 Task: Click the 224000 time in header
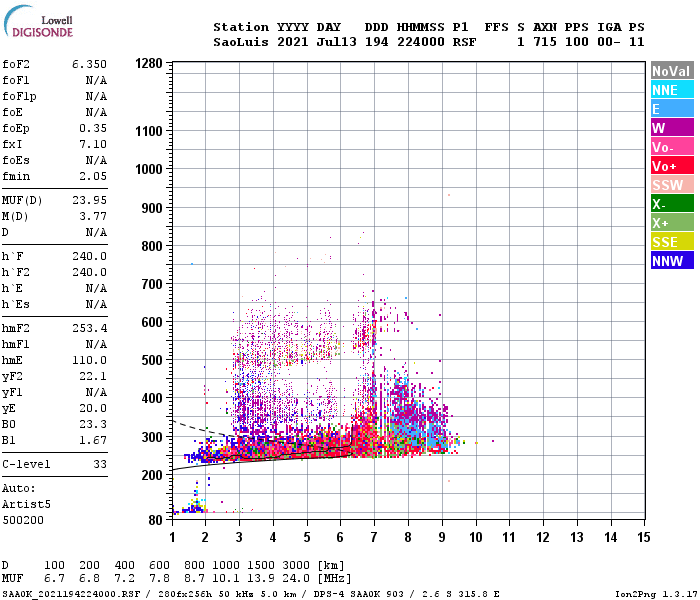point(421,42)
